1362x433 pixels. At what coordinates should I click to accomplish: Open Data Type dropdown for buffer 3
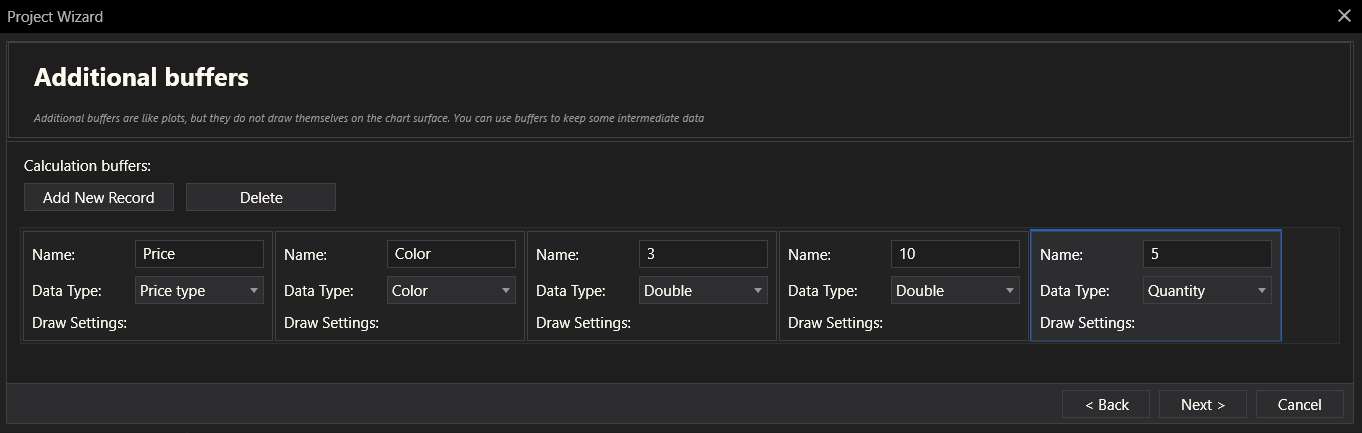pos(703,291)
